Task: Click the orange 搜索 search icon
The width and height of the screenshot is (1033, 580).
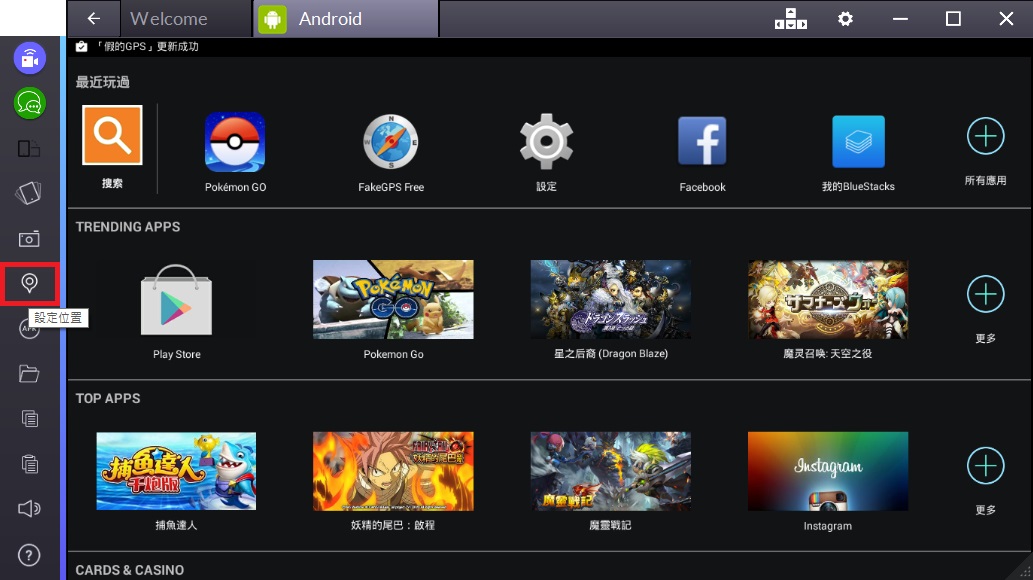Action: pos(112,135)
